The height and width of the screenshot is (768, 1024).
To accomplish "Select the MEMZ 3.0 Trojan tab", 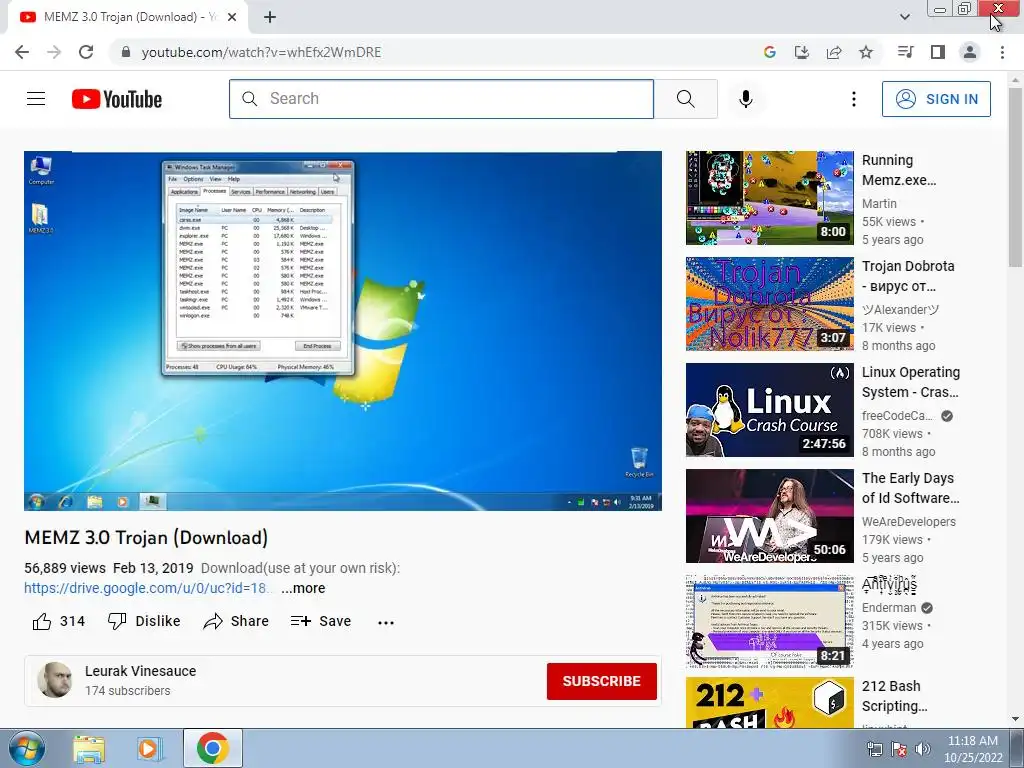I will pos(128,18).
